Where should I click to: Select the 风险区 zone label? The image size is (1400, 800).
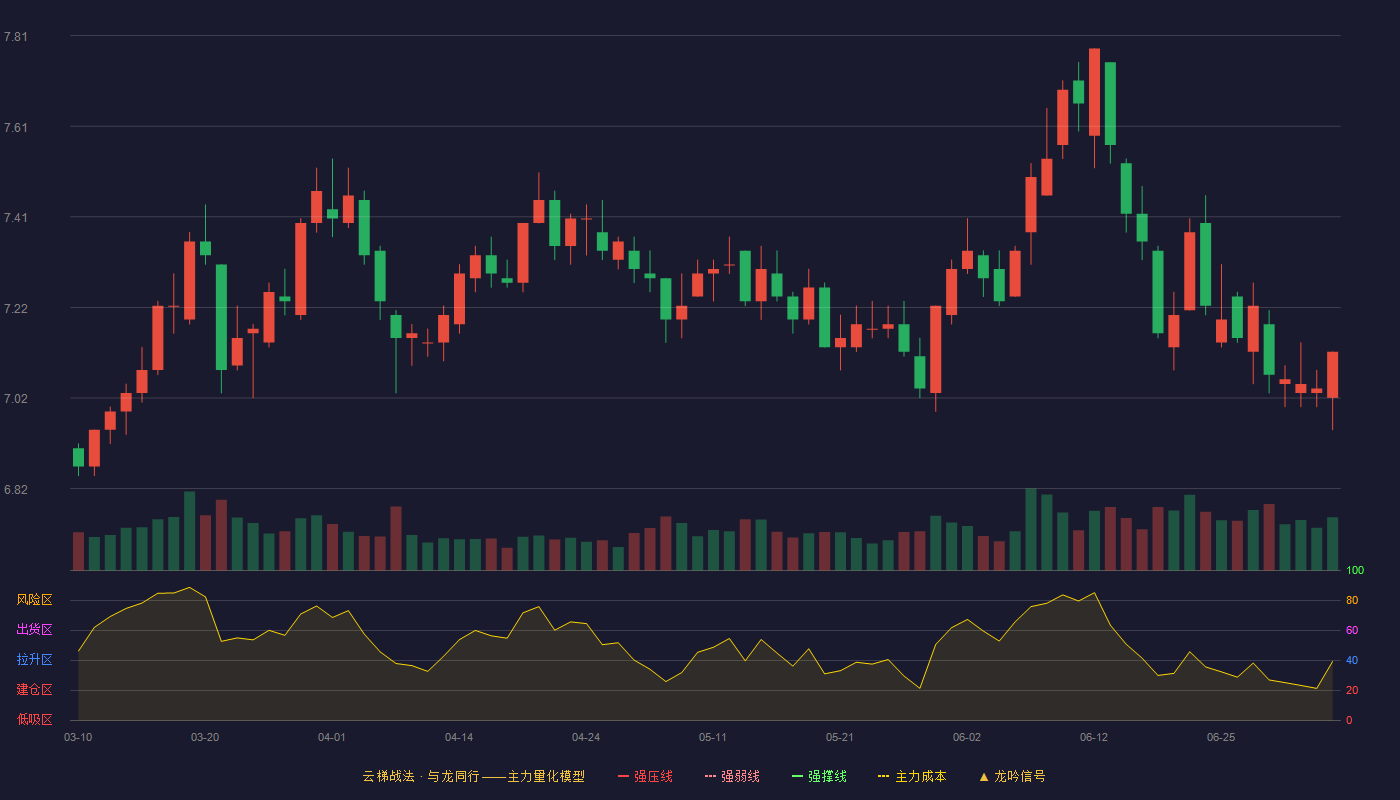34,600
